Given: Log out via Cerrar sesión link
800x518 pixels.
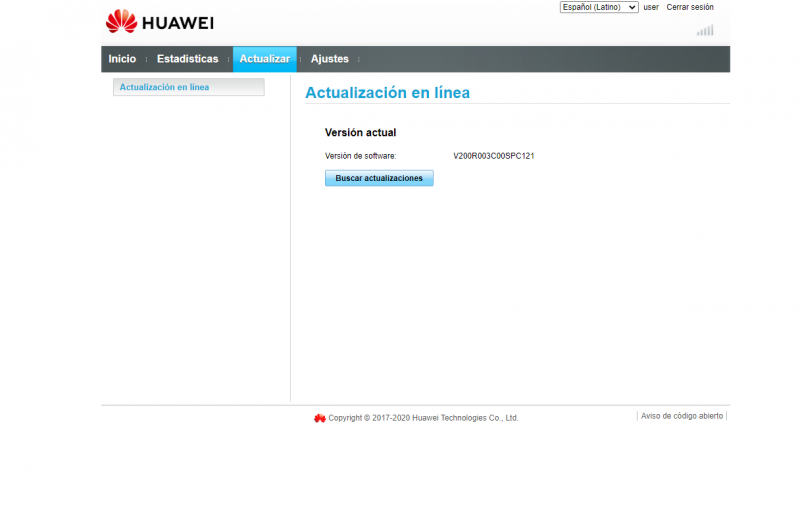Looking at the screenshot, I should pos(690,7).
